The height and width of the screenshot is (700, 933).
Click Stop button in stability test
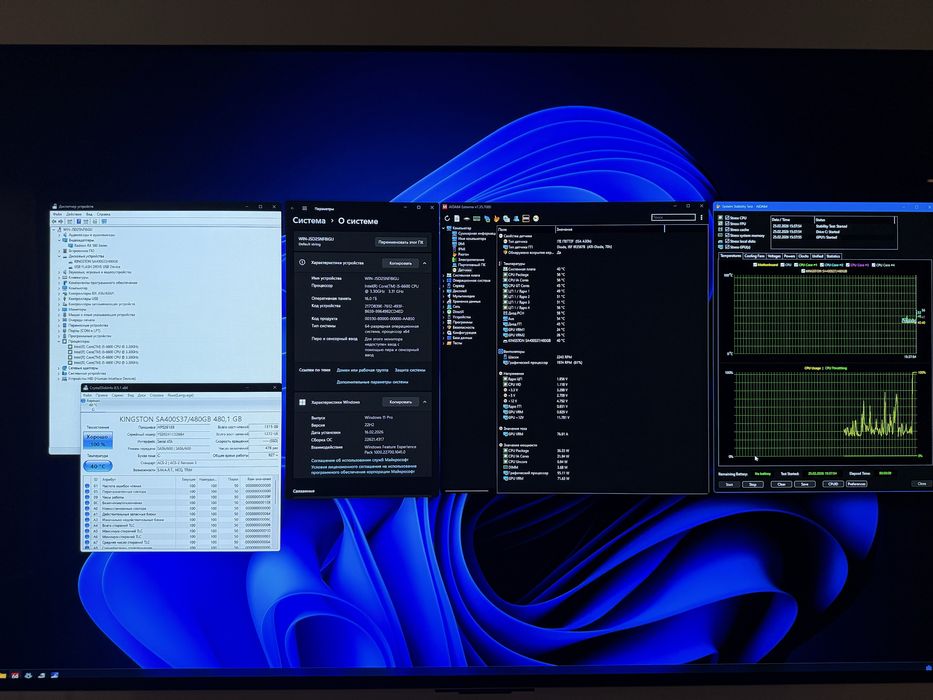[x=753, y=485]
